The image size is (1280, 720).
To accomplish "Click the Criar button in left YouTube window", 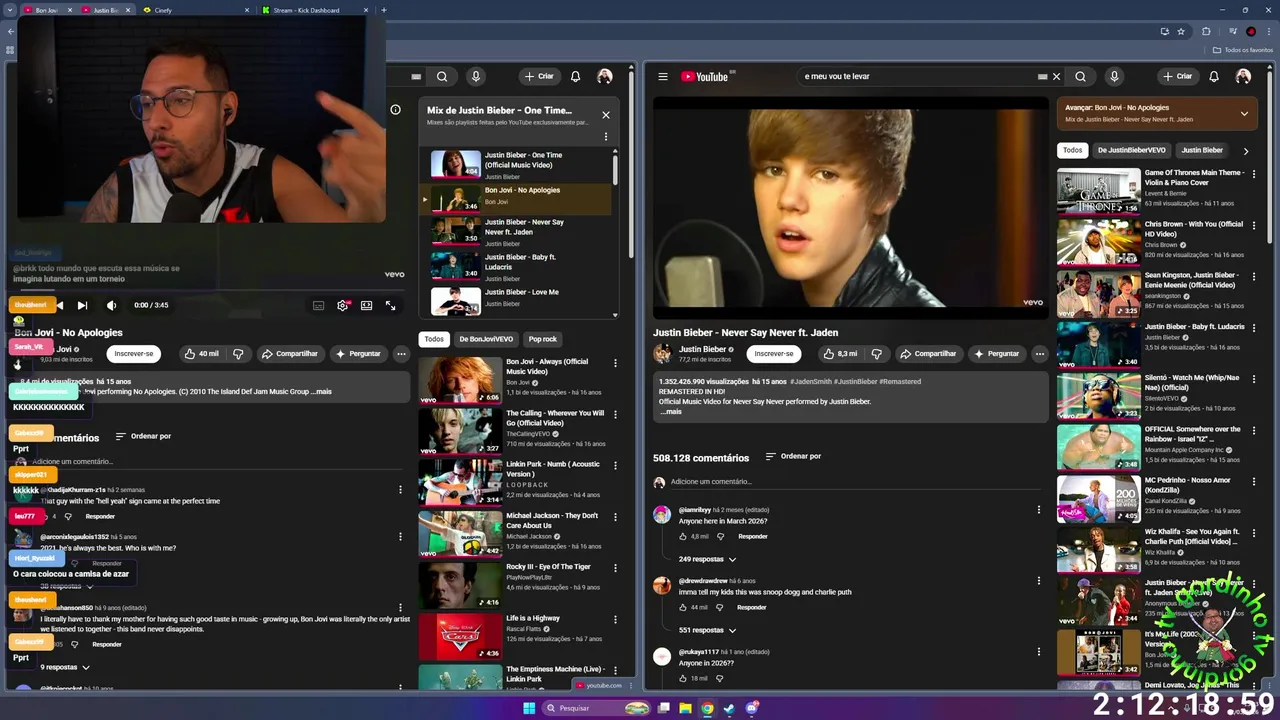I will (539, 77).
